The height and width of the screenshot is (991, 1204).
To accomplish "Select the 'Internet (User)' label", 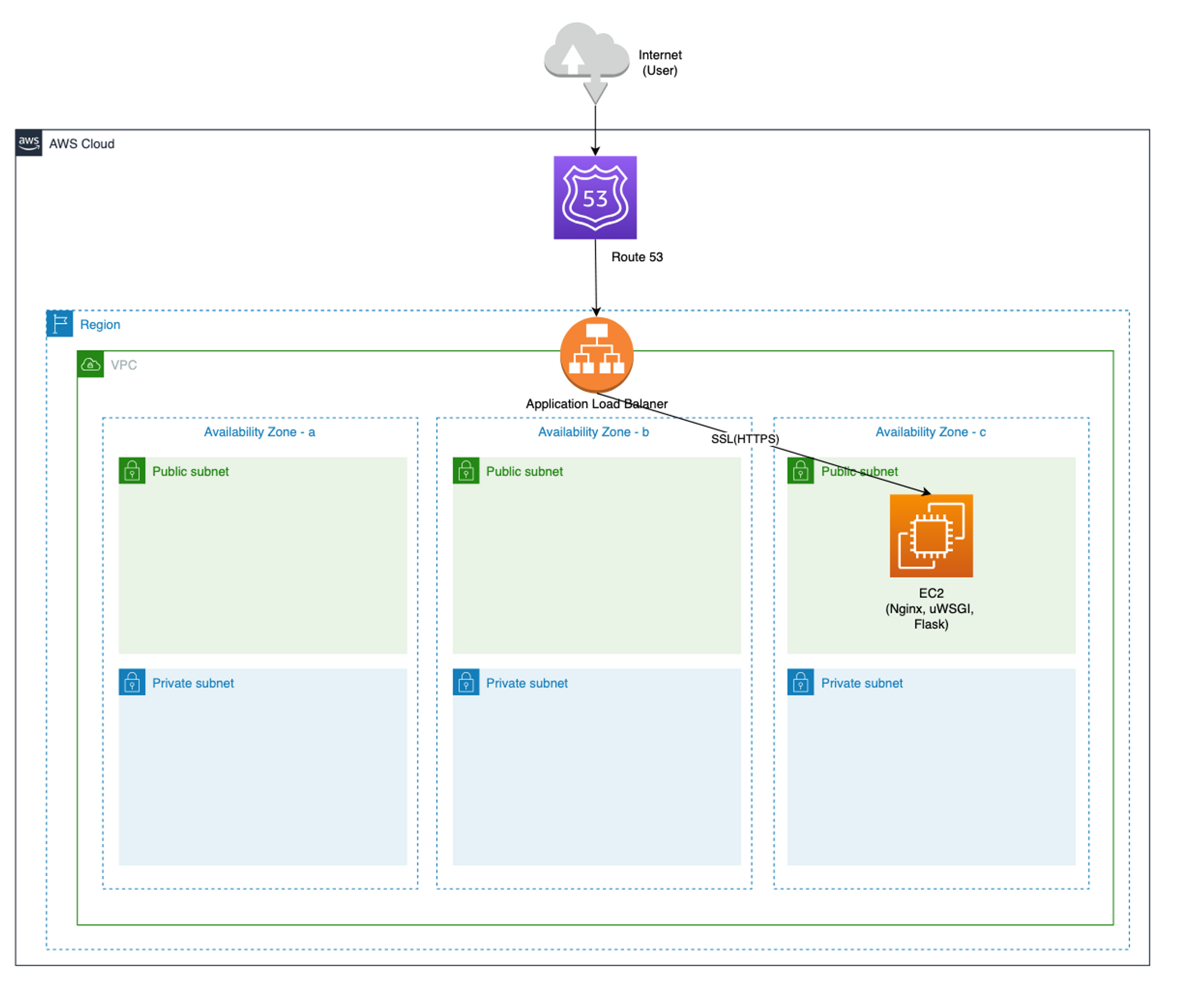I will [660, 63].
